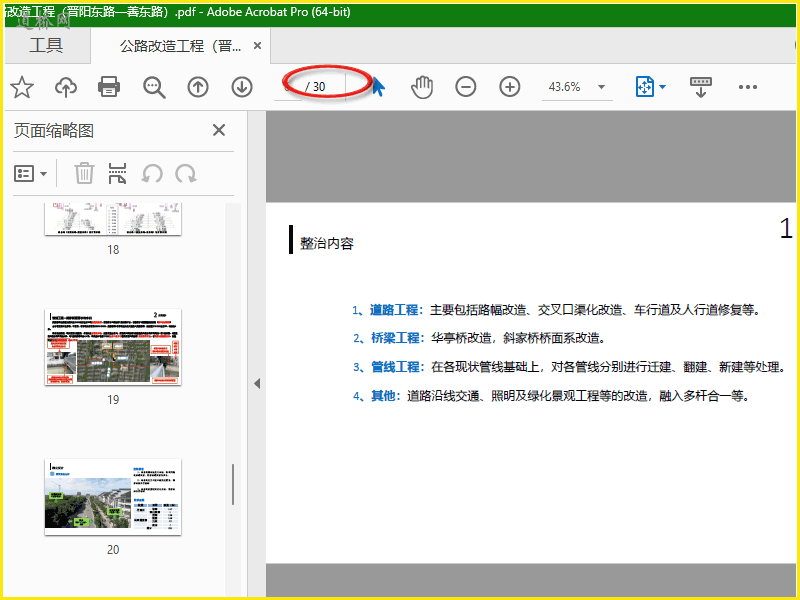Go to next page with down arrow
800x600 pixels.
click(x=242, y=87)
